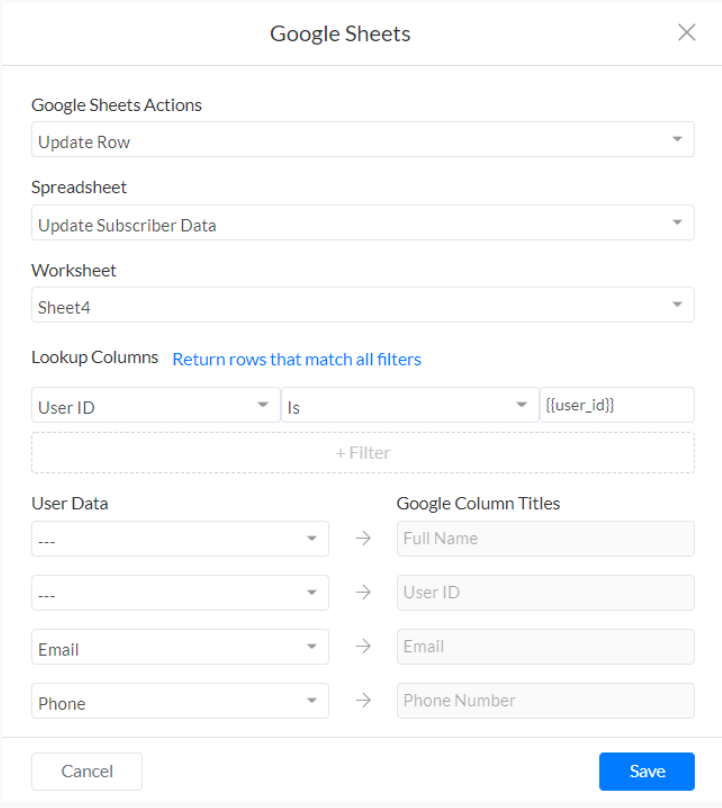Click the Full Name column title field
Image resolution: width=722 pixels, height=808 pixels.
point(545,539)
